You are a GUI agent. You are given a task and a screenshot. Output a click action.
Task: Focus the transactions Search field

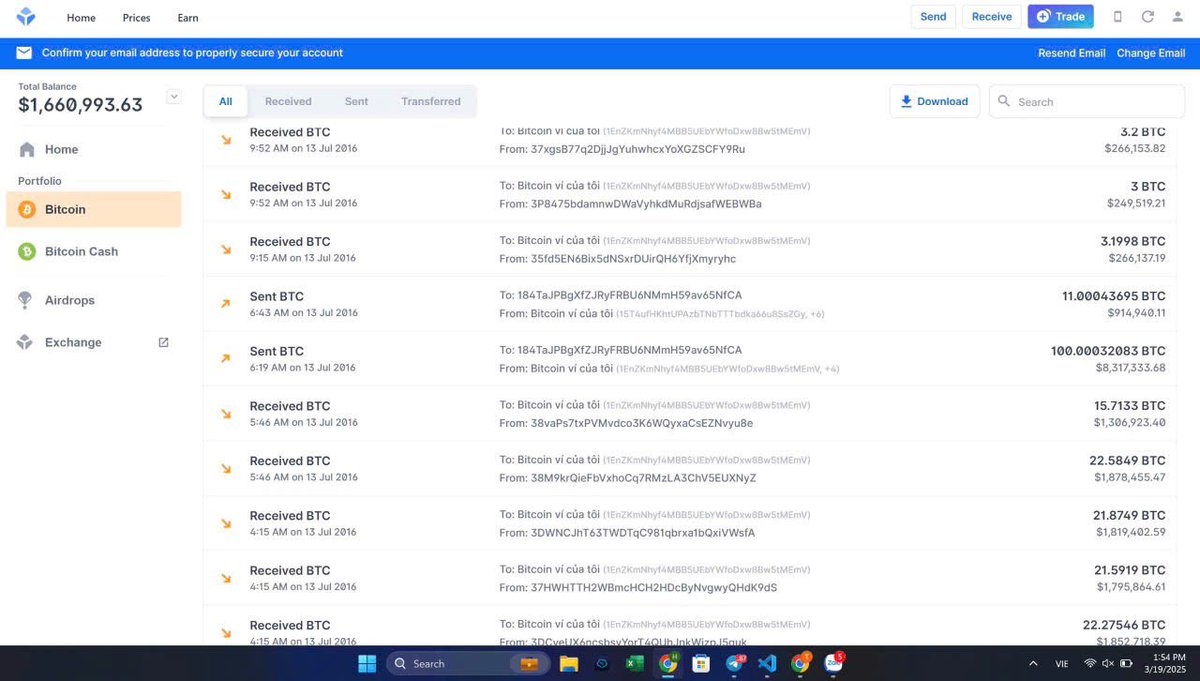pyautogui.click(x=1087, y=101)
